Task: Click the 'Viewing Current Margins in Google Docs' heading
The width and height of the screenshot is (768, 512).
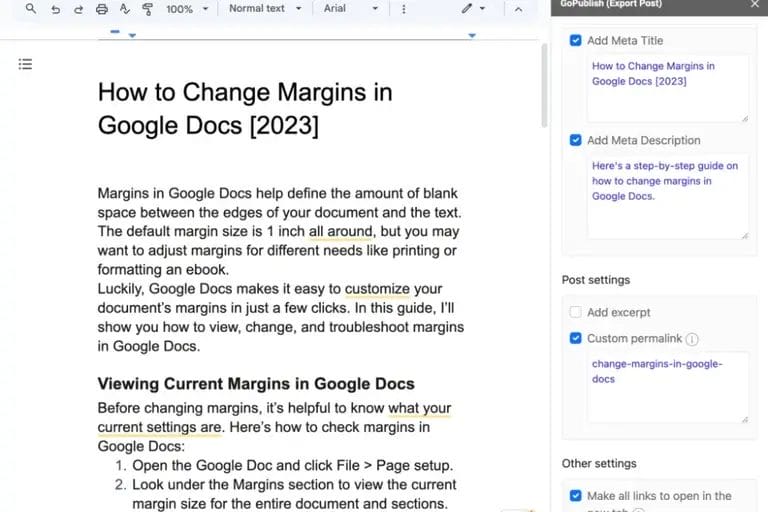Action: point(256,384)
